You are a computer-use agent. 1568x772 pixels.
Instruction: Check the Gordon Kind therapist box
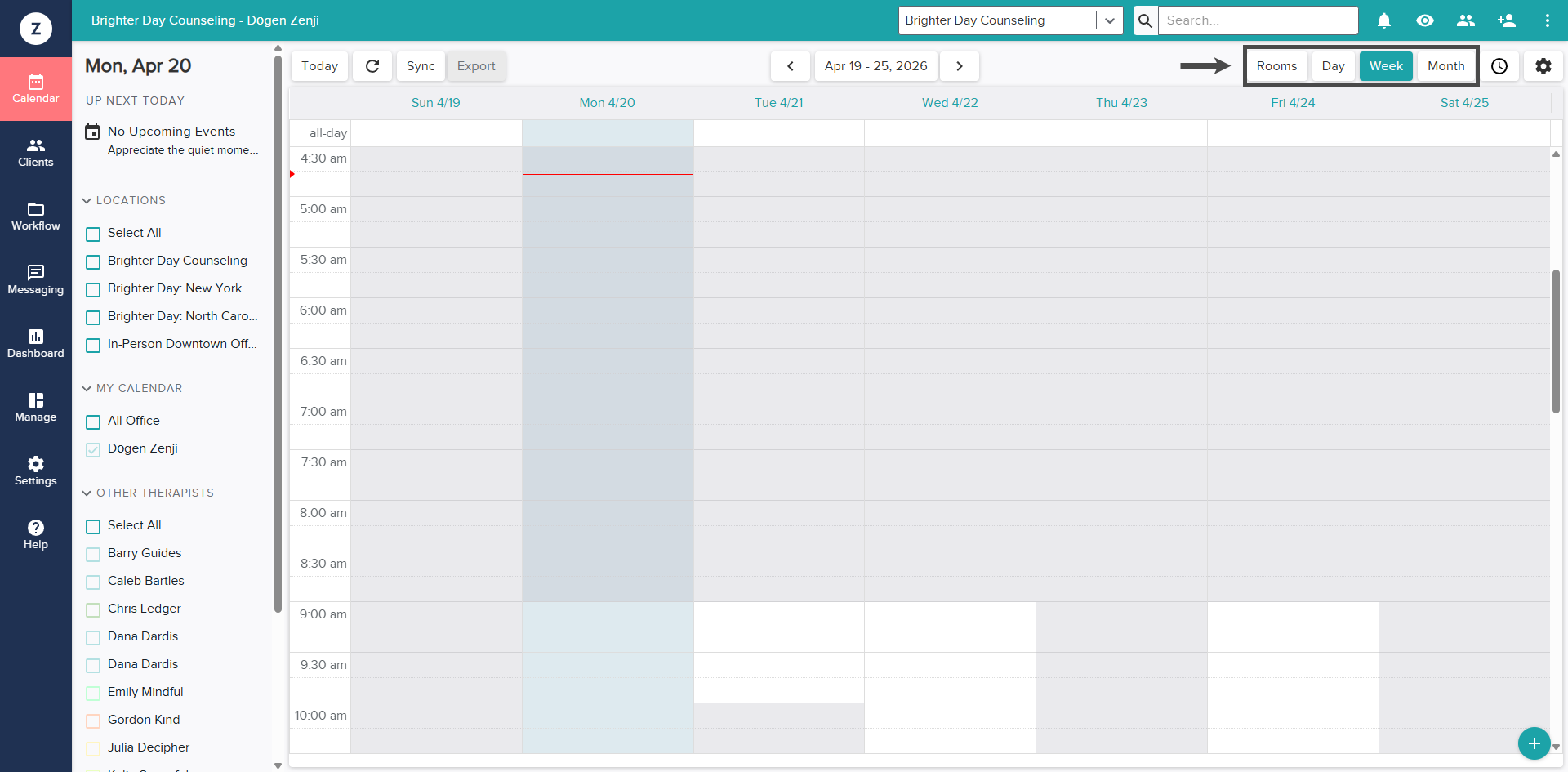(93, 721)
